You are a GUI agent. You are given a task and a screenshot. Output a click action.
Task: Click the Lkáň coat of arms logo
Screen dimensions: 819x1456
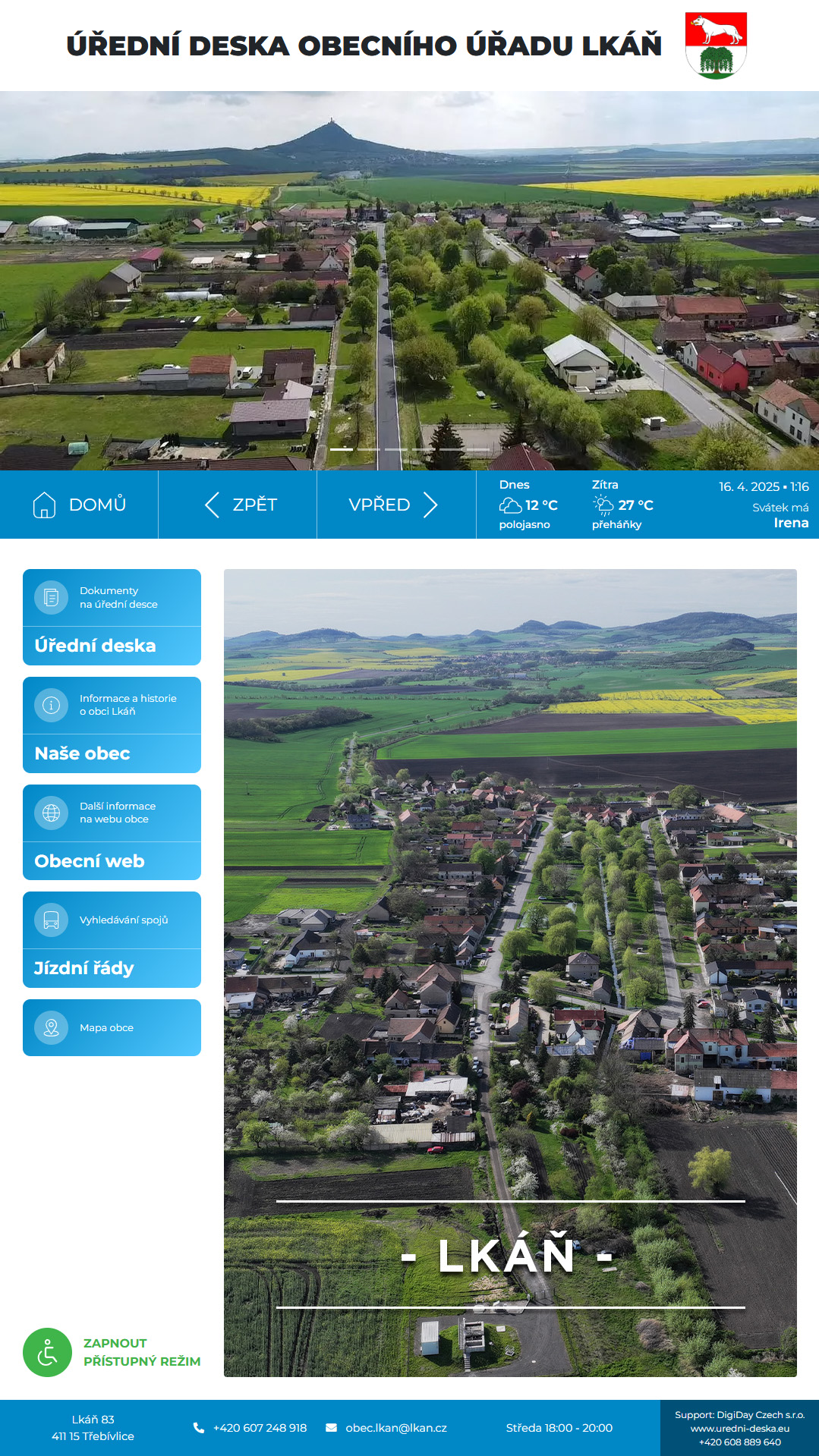pos(716,46)
